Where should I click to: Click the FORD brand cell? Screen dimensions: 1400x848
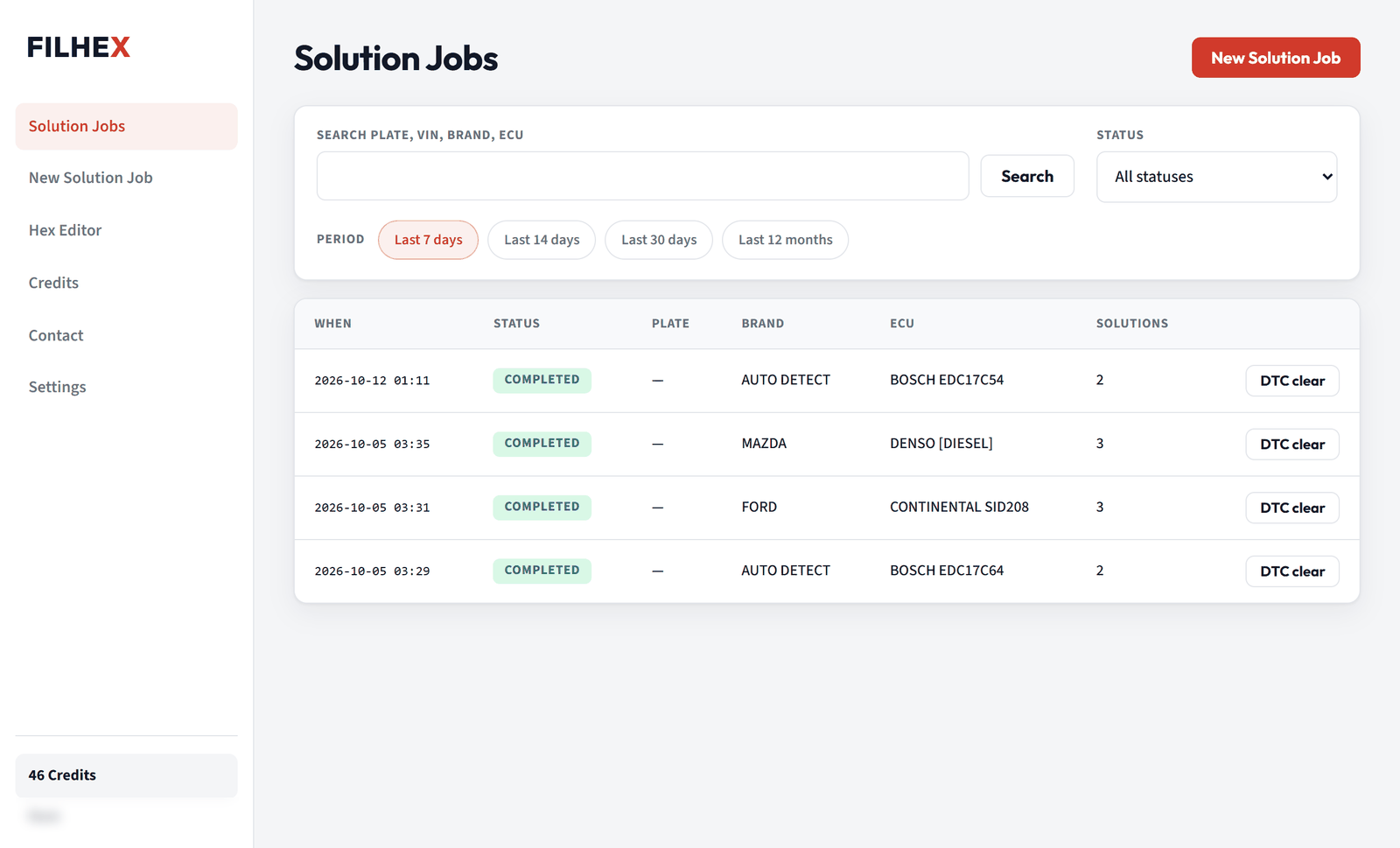[x=759, y=508]
